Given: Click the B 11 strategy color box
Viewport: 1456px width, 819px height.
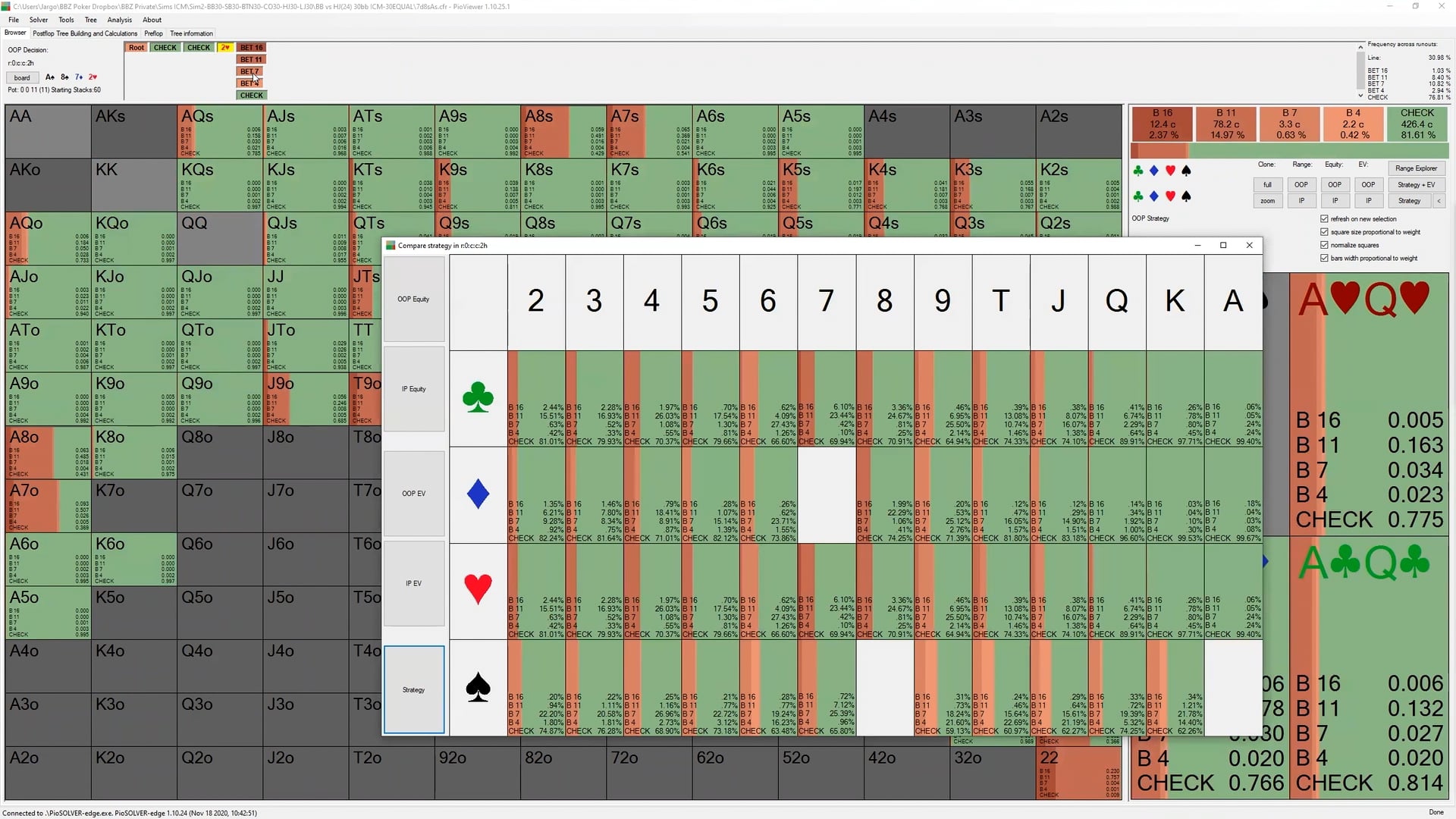Looking at the screenshot, I should (x=1225, y=124).
